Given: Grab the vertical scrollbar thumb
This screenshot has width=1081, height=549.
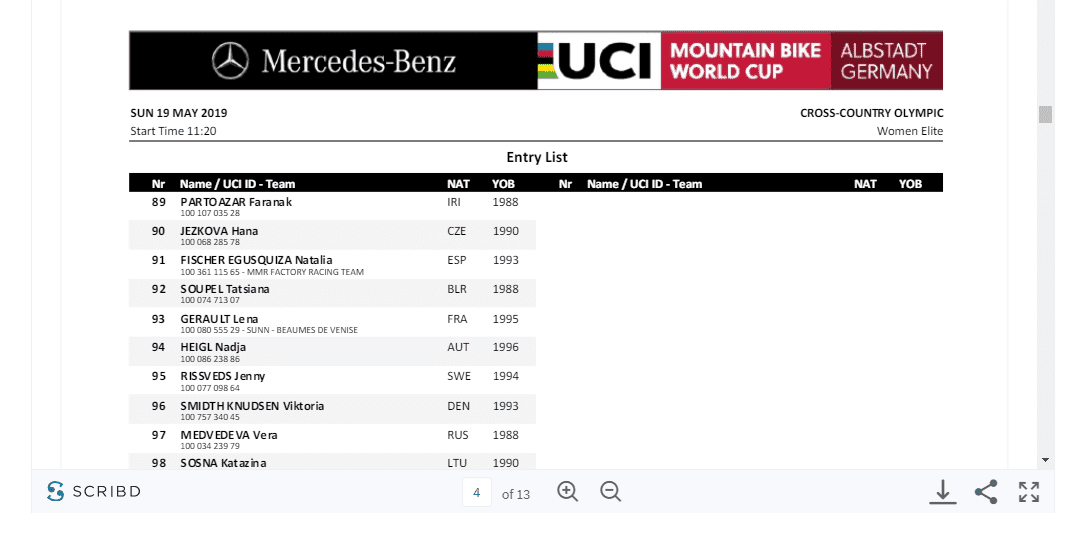Looking at the screenshot, I should click(x=1046, y=114).
